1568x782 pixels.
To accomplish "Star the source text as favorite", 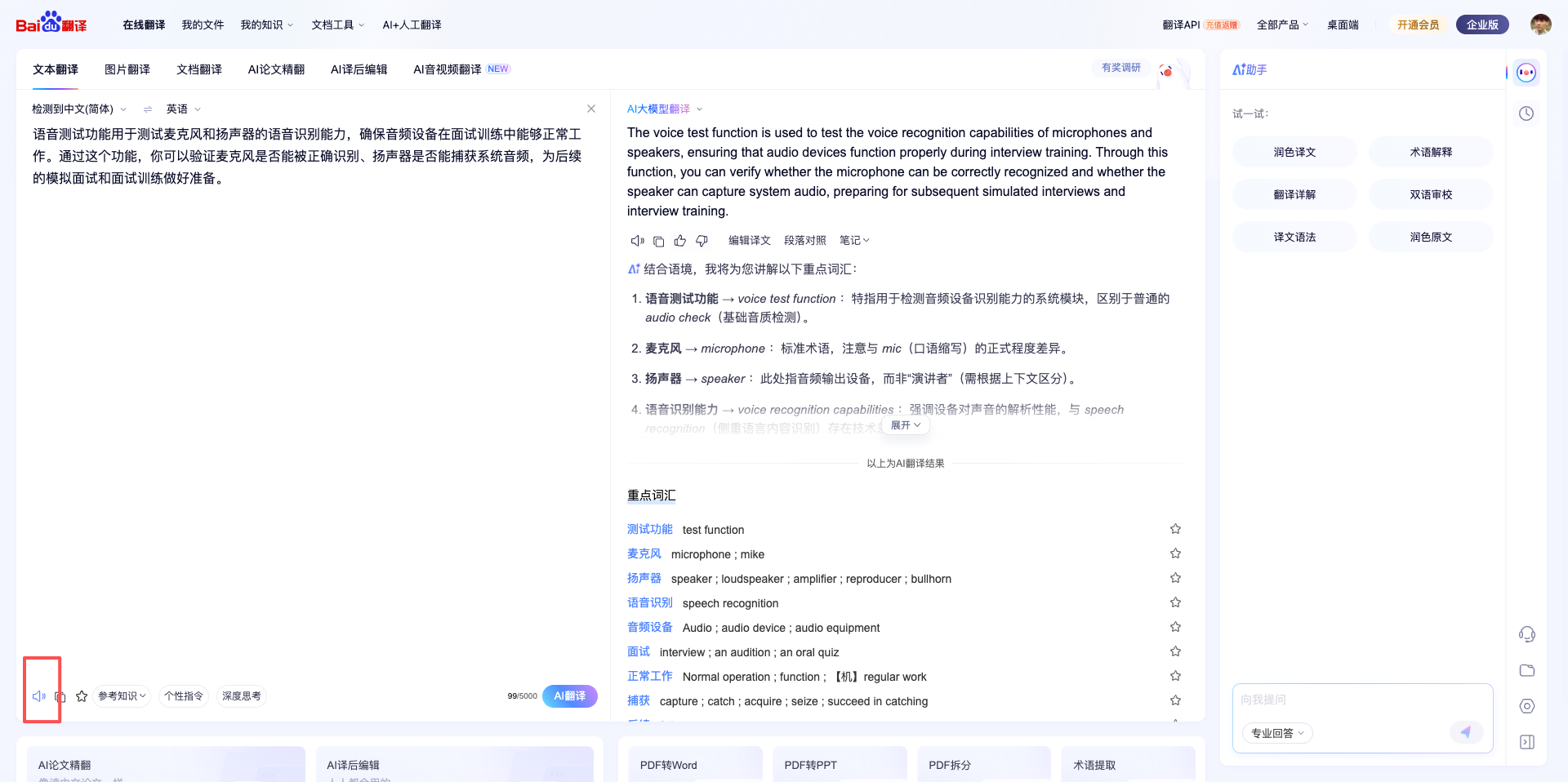I will coord(81,695).
